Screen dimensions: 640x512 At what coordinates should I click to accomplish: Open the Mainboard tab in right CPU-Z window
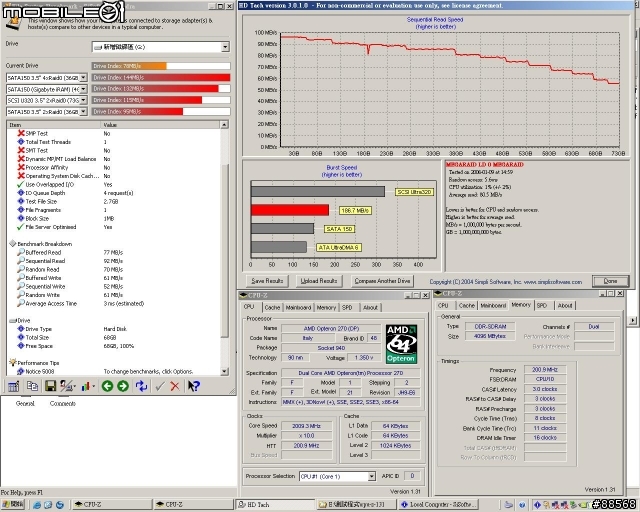pyautogui.click(x=493, y=305)
